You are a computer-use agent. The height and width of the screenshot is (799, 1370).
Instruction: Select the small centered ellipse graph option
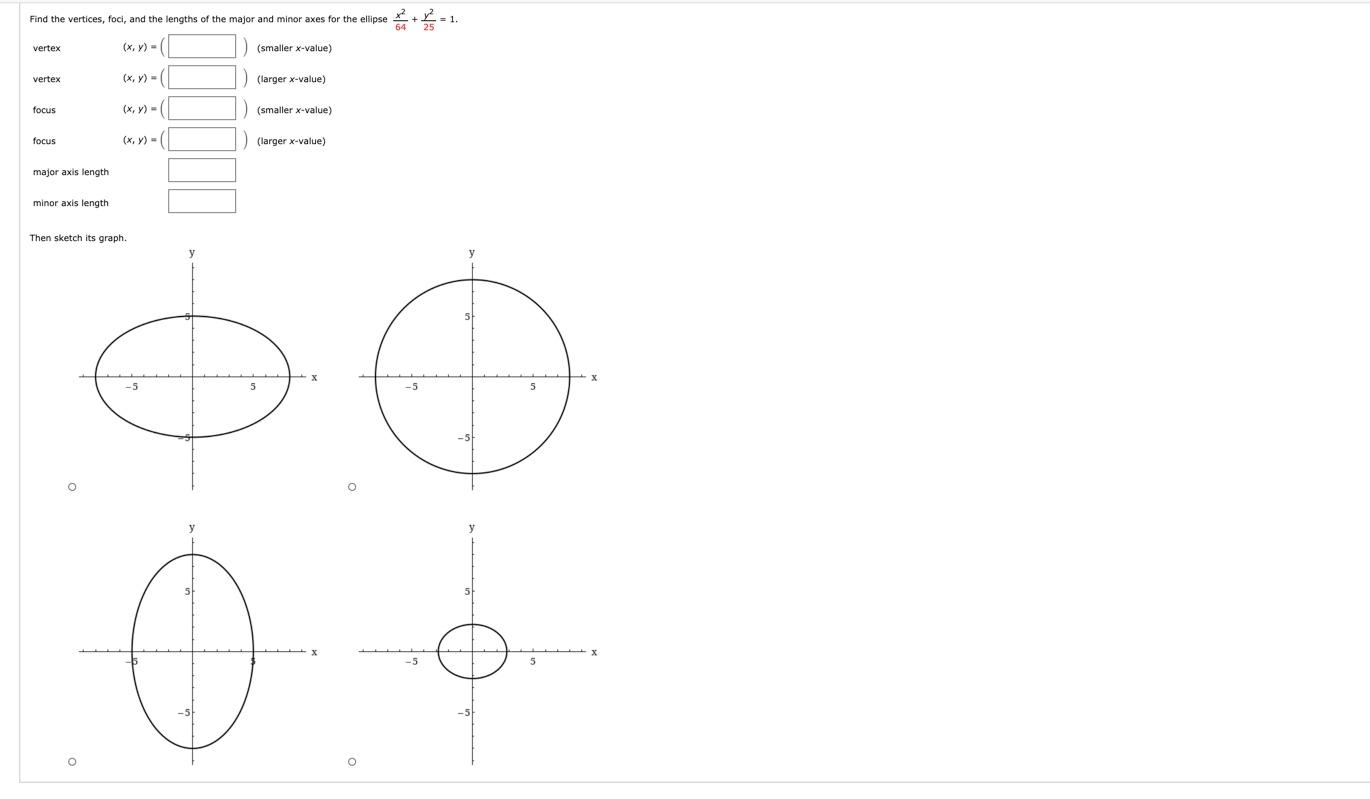coord(351,761)
